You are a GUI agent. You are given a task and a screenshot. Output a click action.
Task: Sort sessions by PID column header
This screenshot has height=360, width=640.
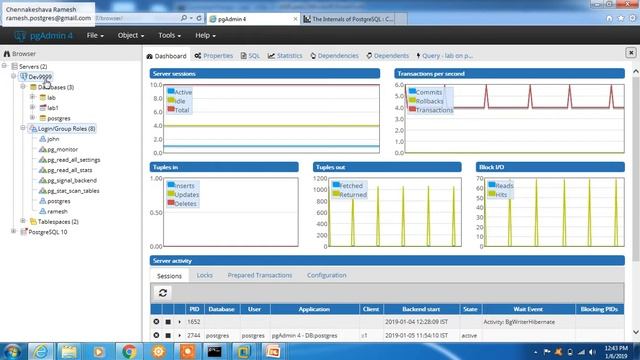click(x=194, y=309)
